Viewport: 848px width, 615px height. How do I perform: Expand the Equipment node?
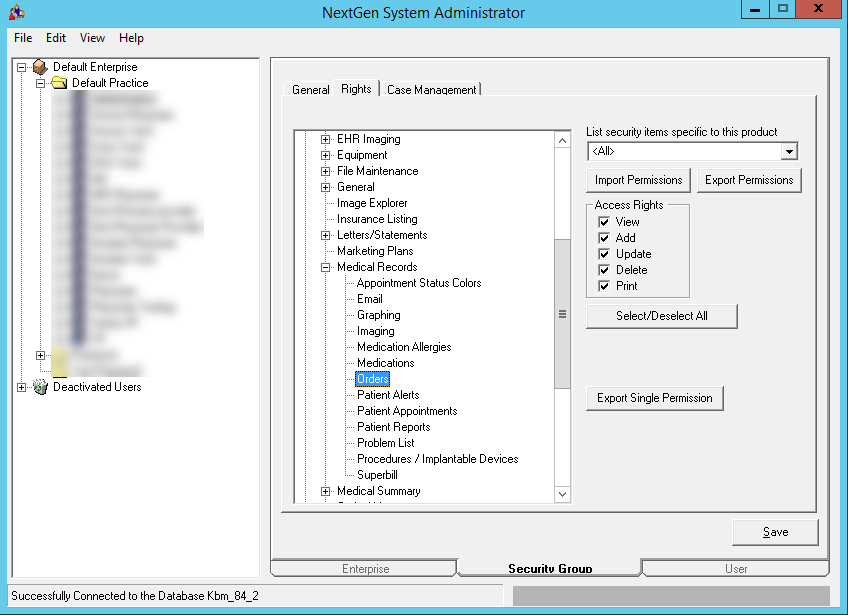click(x=325, y=156)
